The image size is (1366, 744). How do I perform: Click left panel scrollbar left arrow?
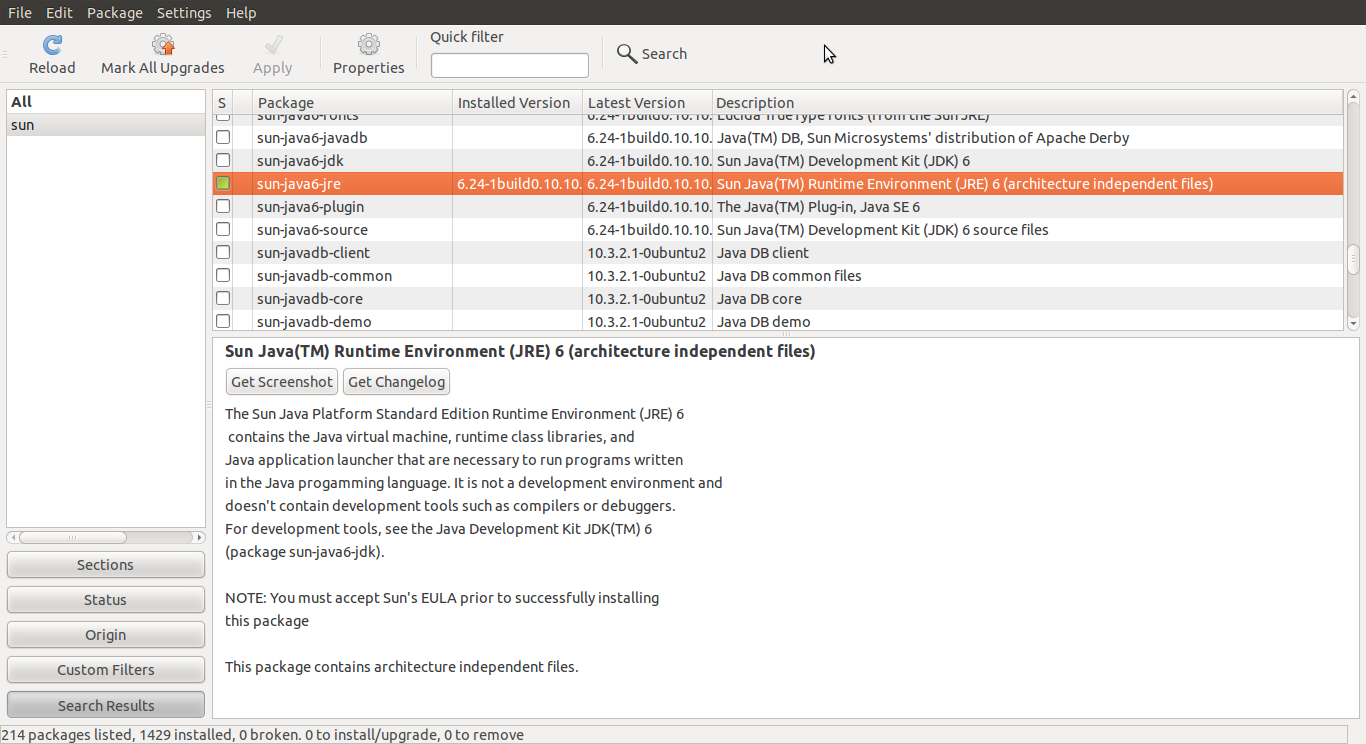[x=13, y=537]
